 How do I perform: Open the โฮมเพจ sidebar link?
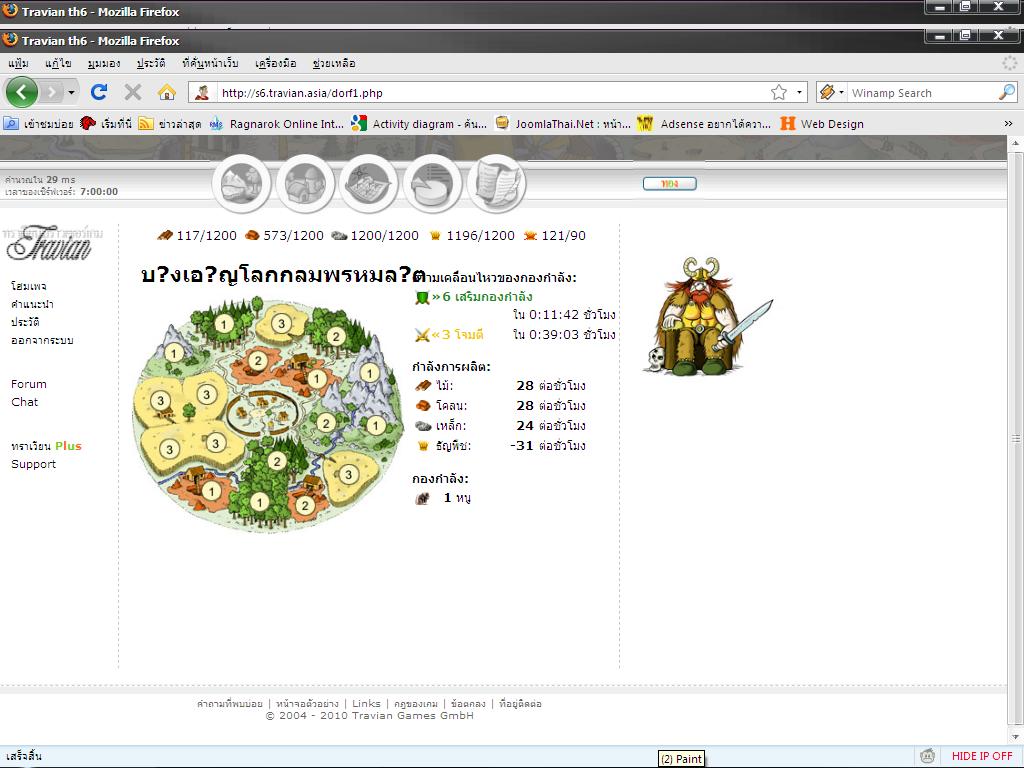click(29, 286)
